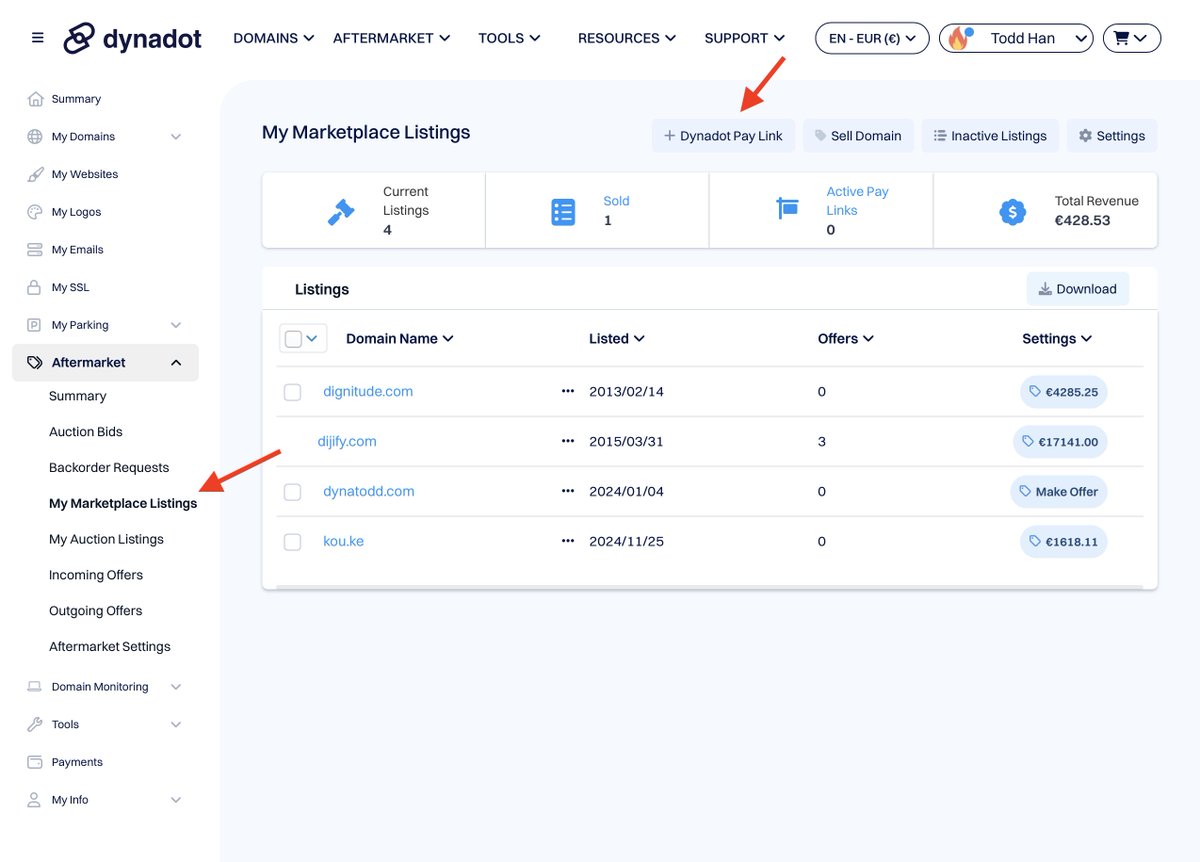Click the My Info person icon
Viewport: 1200px width, 862px height.
[x=35, y=800]
